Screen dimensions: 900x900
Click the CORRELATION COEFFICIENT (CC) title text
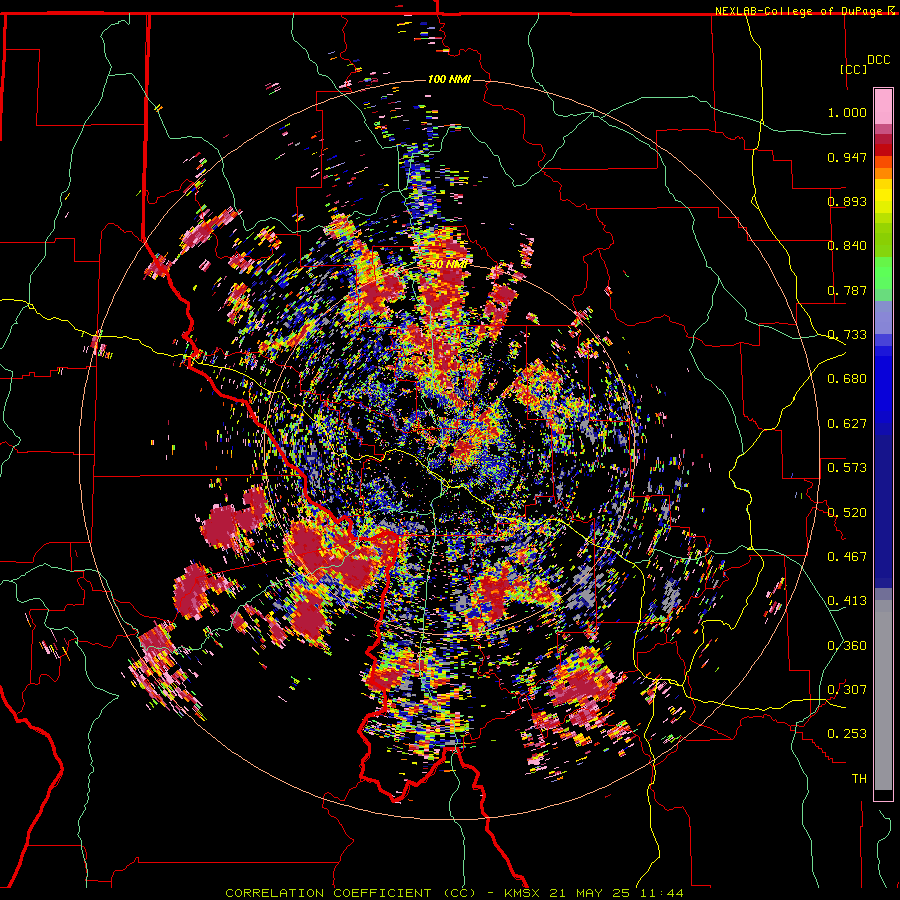click(350, 893)
